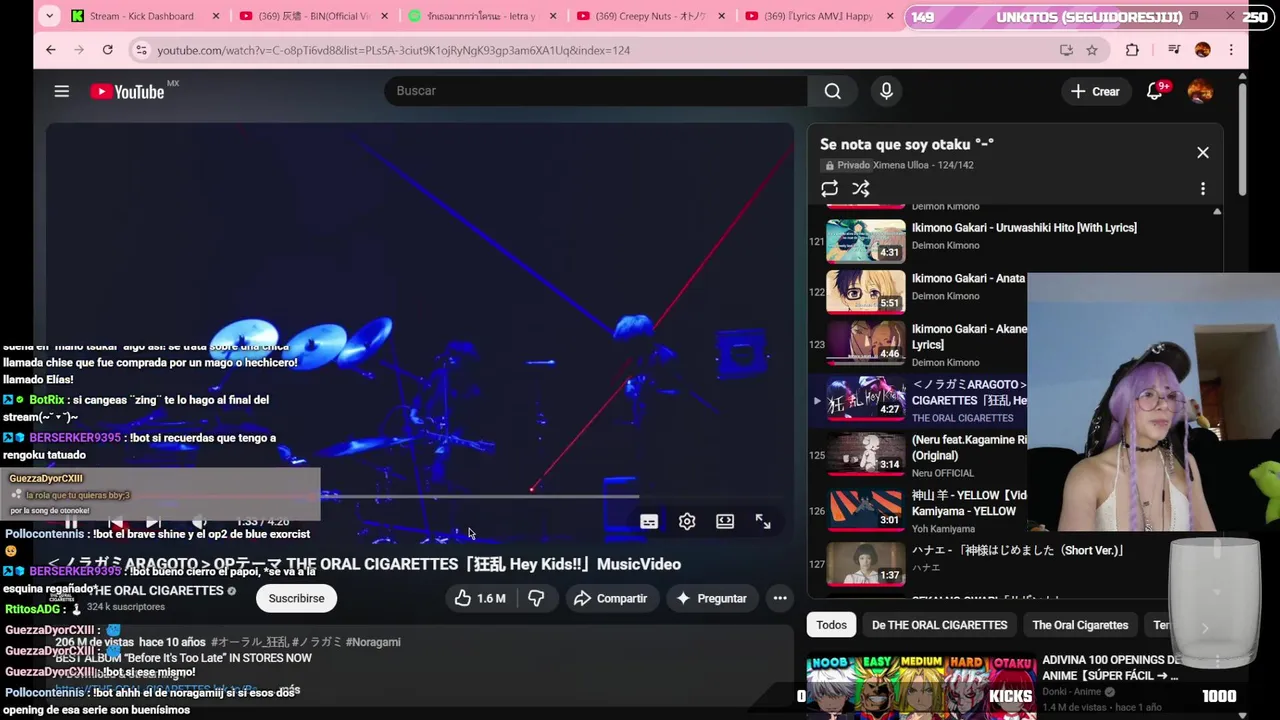Viewport: 1280px width, 720px height.
Task: Play Ikimono Gakari - Anata playlist item
Action: [x=917, y=292]
